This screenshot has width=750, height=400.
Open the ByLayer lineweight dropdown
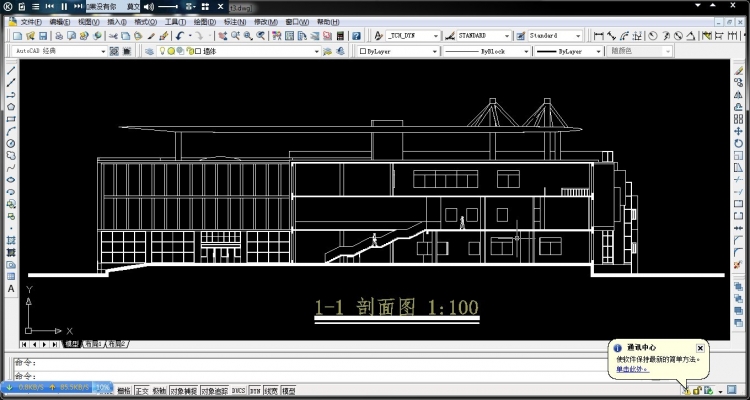click(x=568, y=51)
